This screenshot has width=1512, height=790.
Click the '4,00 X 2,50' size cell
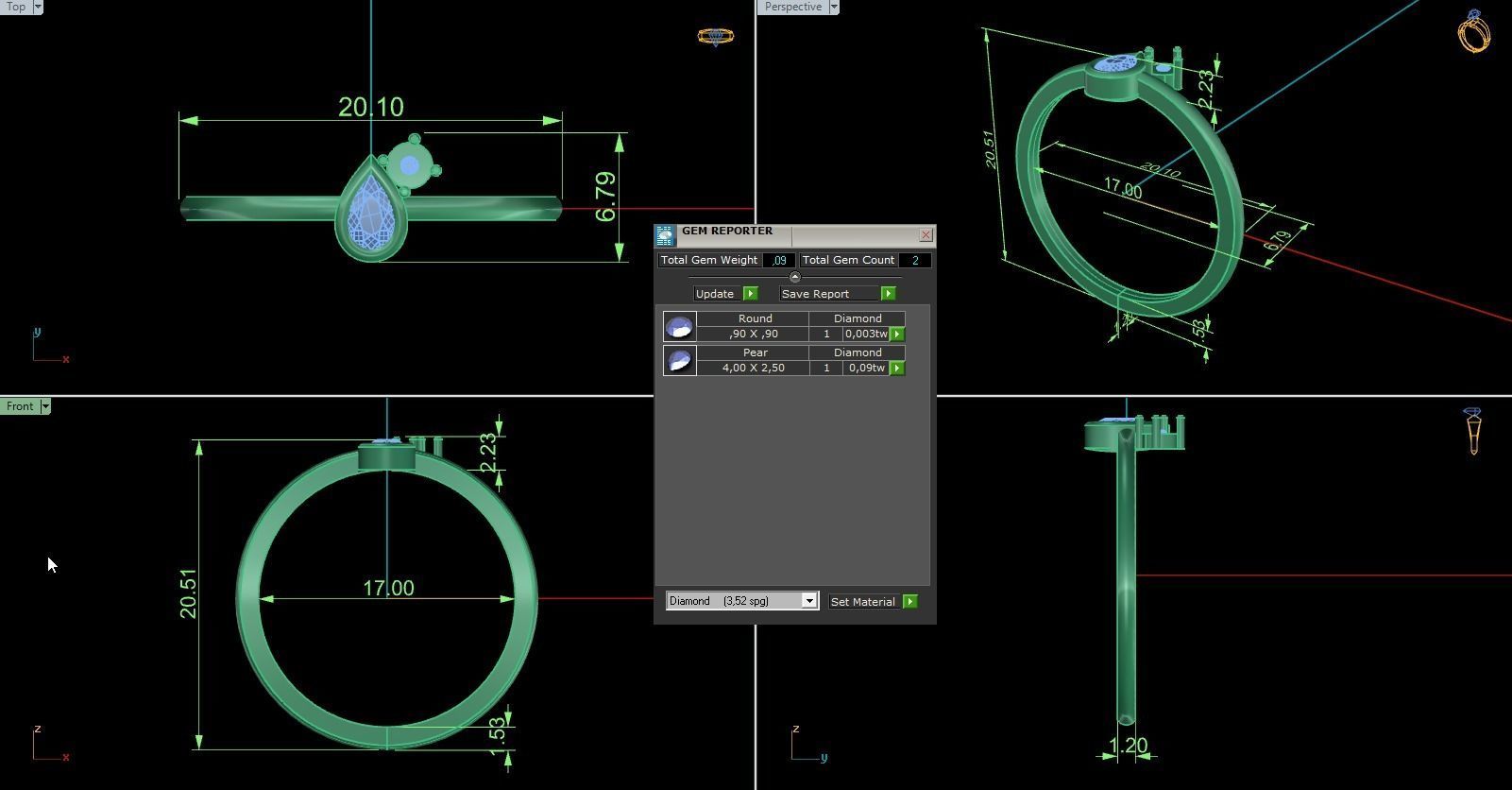[x=754, y=368]
